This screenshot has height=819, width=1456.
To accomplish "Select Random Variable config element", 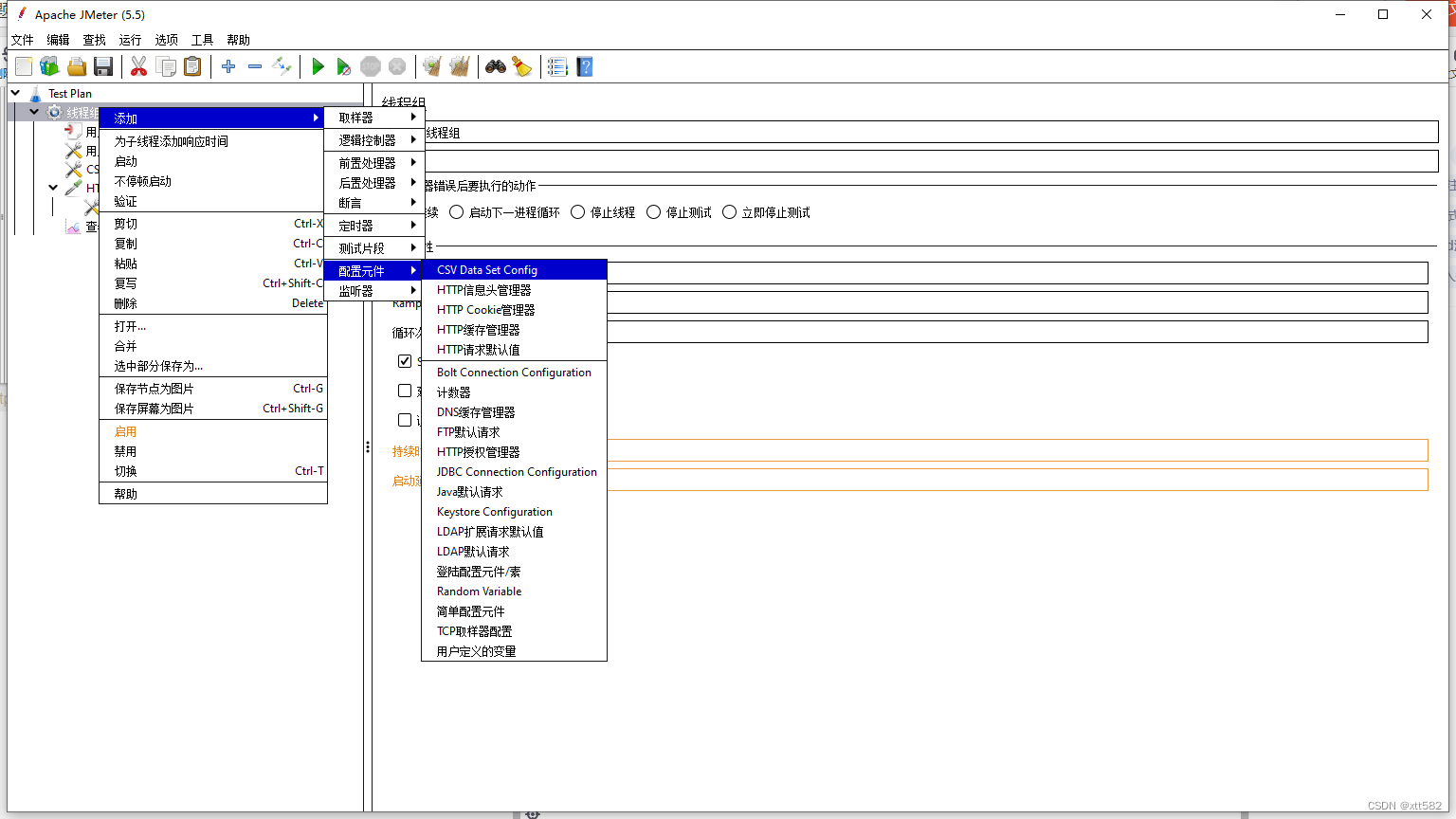I will (514, 591).
